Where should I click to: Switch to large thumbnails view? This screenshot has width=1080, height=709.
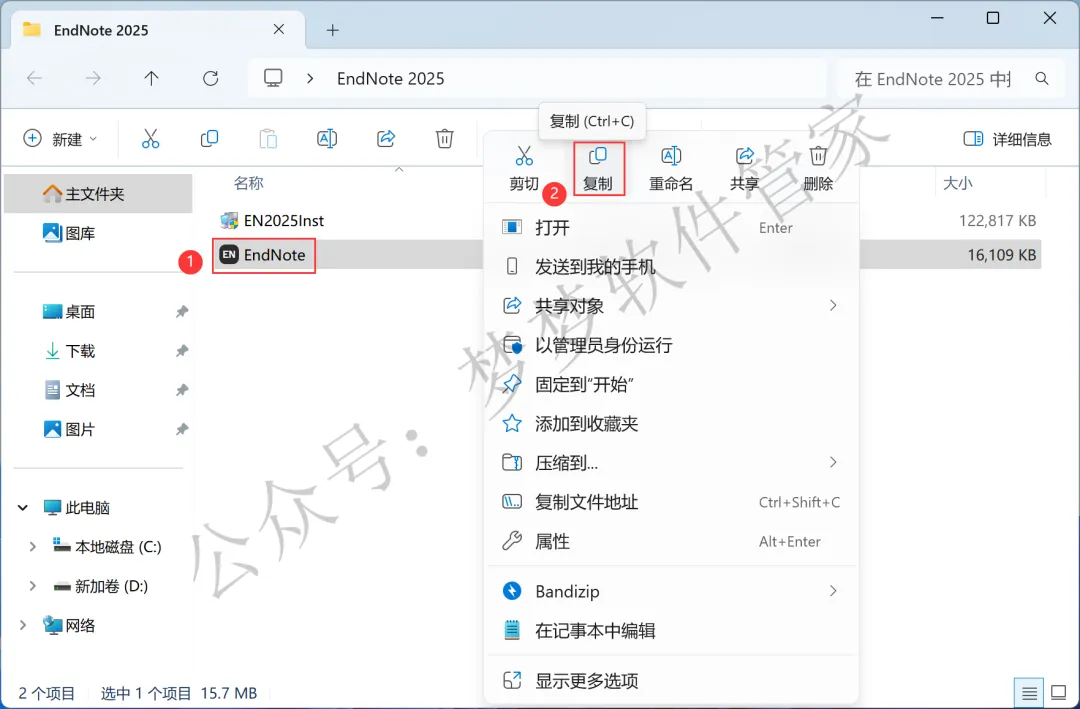pos(1059,692)
